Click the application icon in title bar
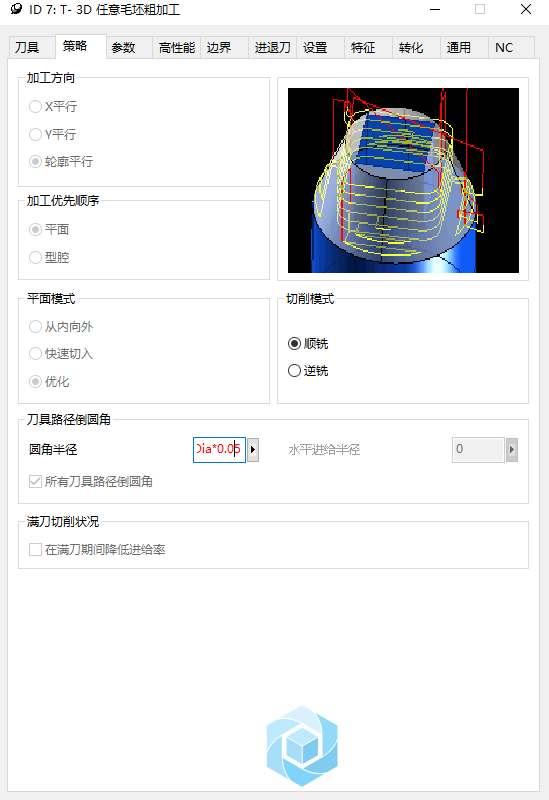Viewport: 549px width, 800px height. [16, 9]
